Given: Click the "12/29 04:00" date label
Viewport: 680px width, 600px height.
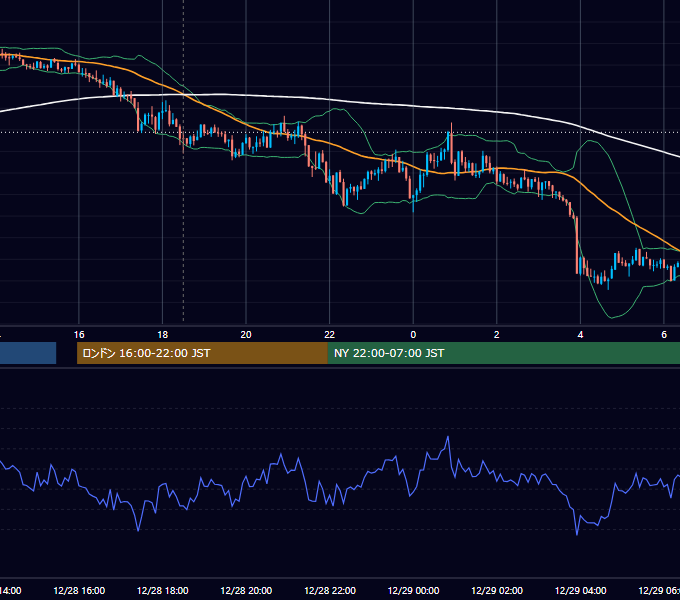Looking at the screenshot, I should tap(581, 590).
